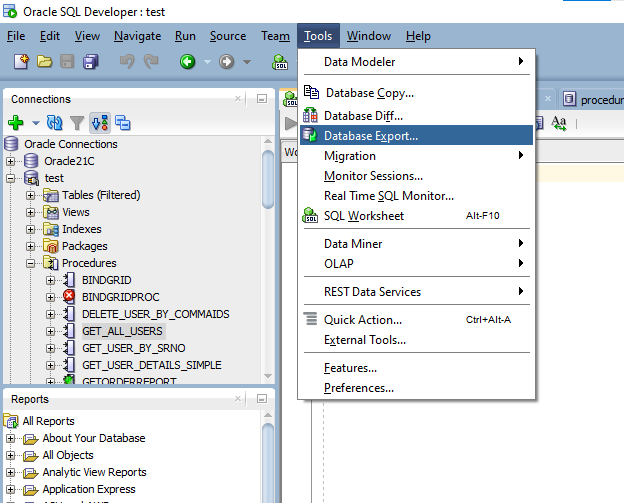Screen dimensions: 624x503
Task: Open the File menu
Action: [16, 36]
